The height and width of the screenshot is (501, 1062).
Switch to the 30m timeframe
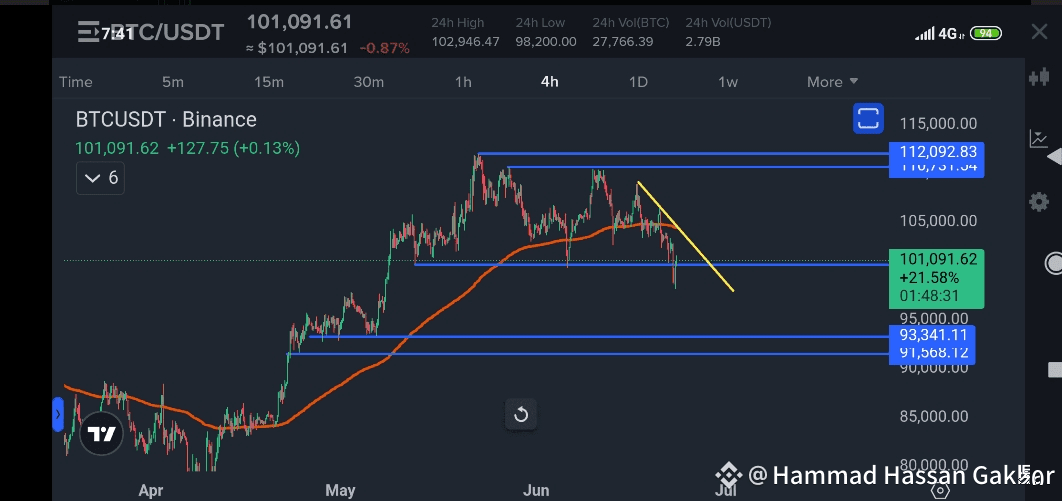368,82
